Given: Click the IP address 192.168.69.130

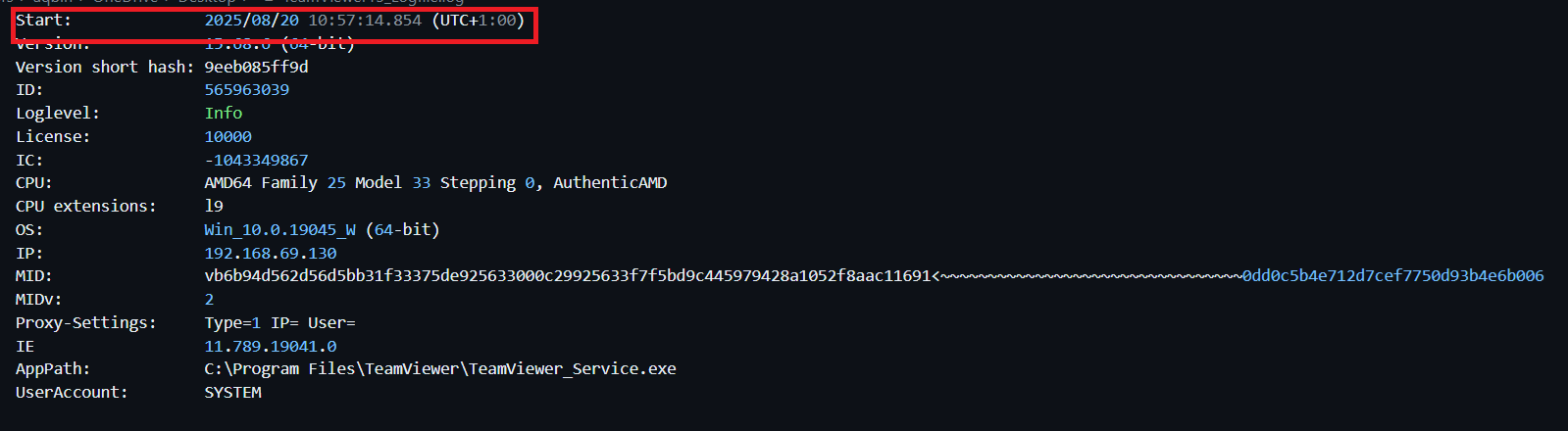Looking at the screenshot, I should (270, 254).
